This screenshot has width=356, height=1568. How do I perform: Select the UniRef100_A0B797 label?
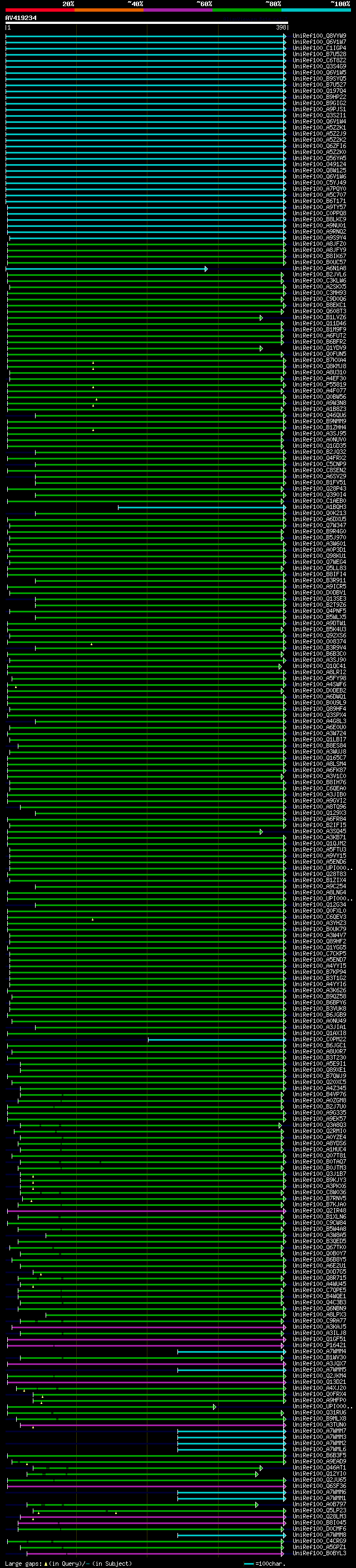[x=319, y=1504]
